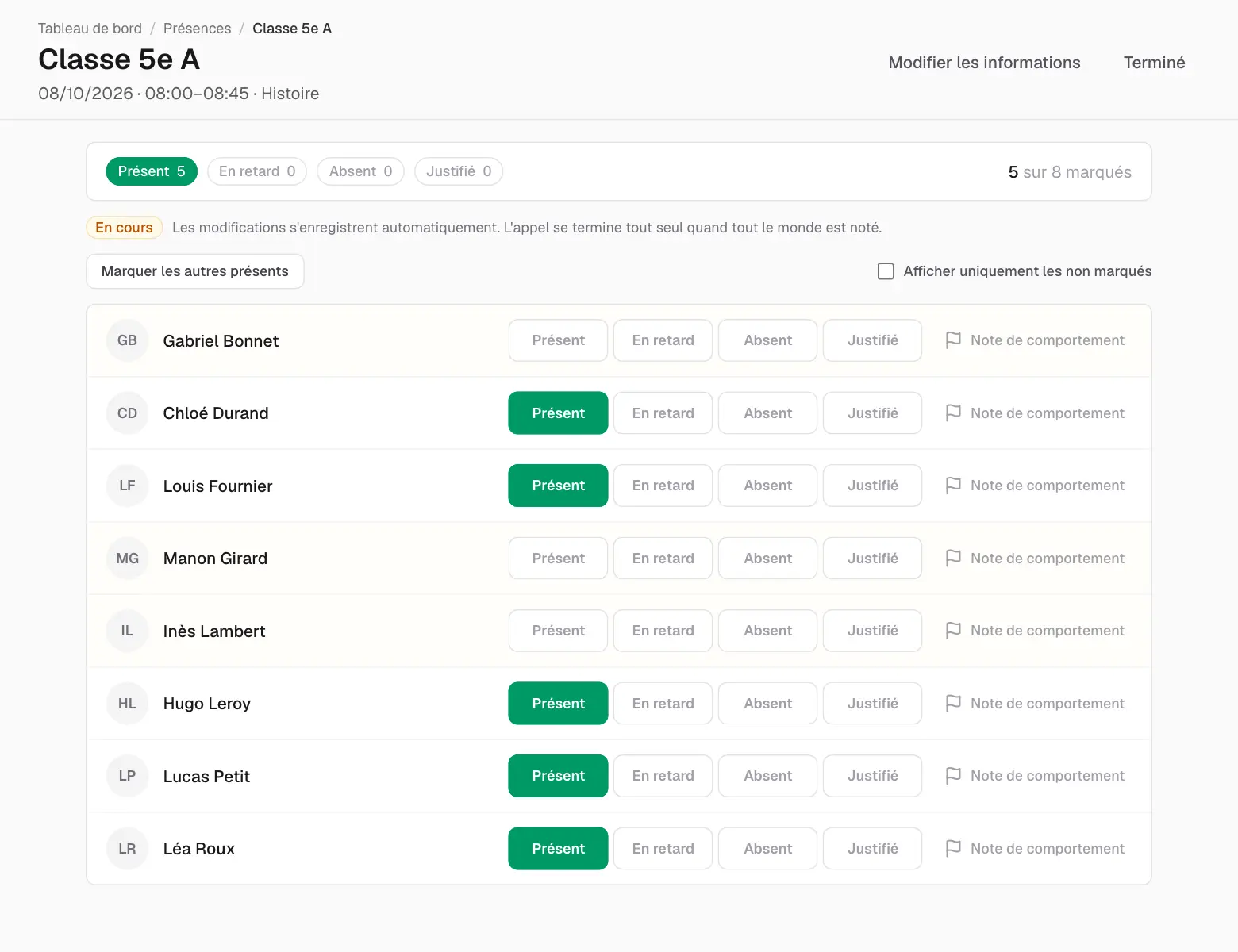Click behavior note flag icon for Chloé Durand
The width and height of the screenshot is (1238, 952).
coord(953,413)
